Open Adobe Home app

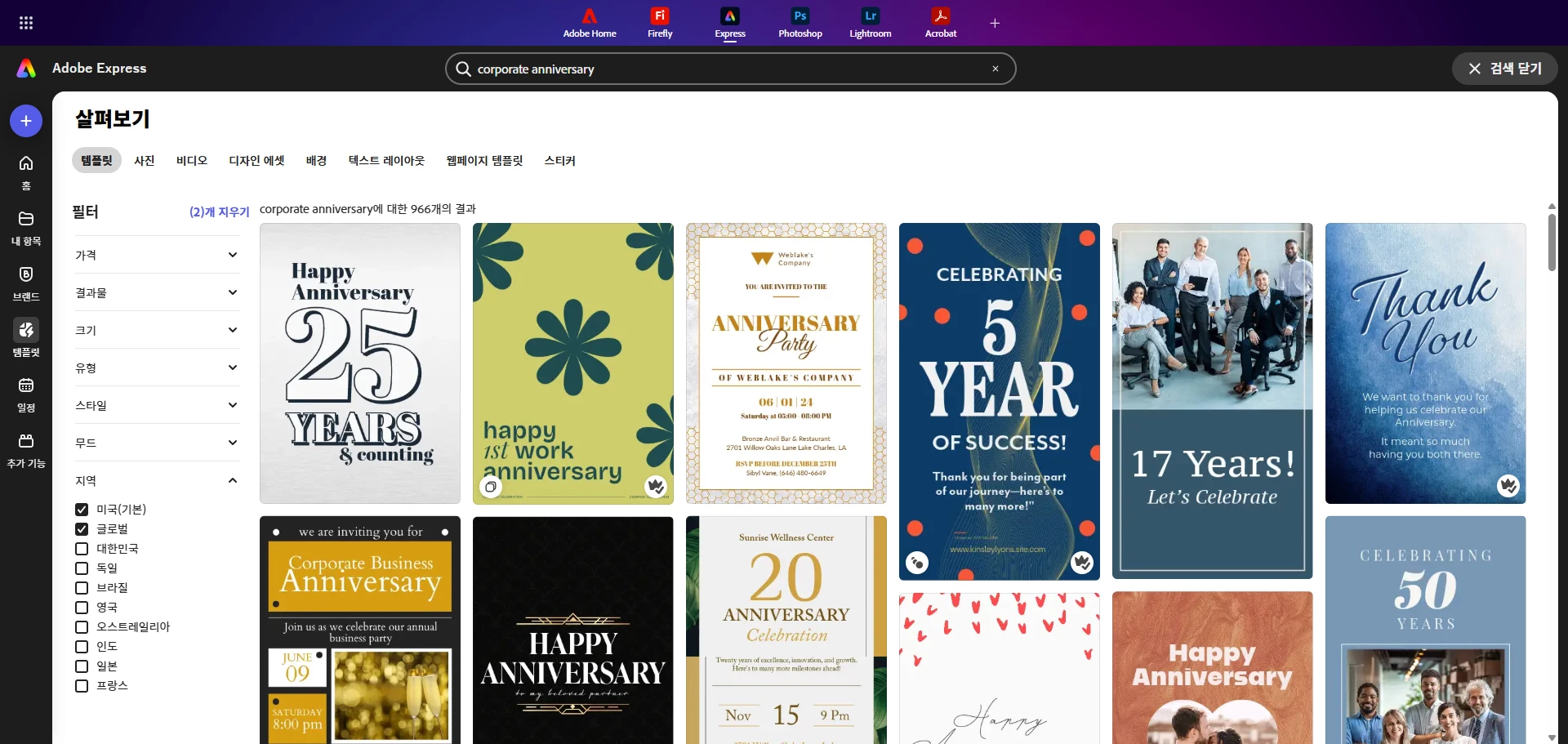pos(590,23)
